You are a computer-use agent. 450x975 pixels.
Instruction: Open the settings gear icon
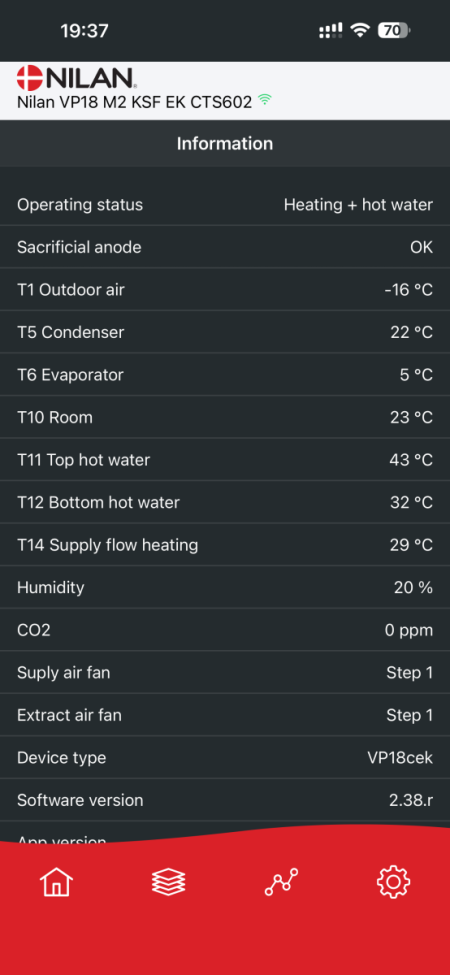393,882
